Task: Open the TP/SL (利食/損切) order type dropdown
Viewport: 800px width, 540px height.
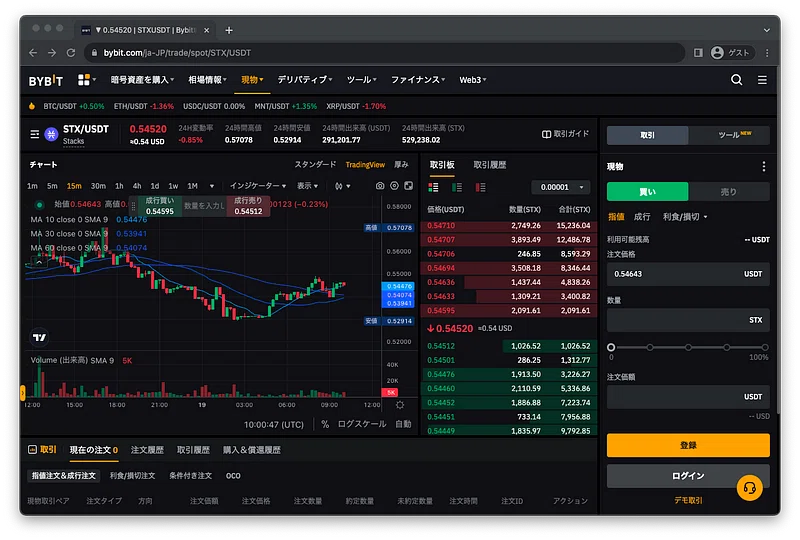Action: pos(685,217)
